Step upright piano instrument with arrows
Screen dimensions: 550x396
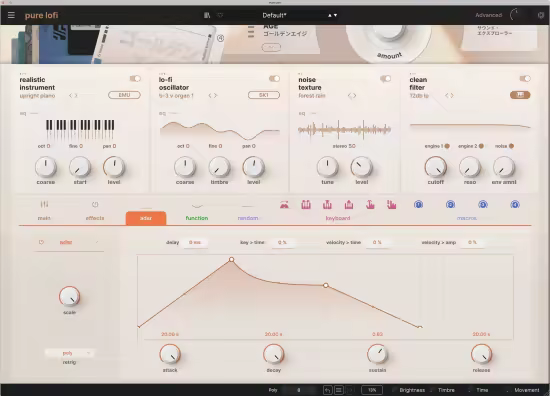coord(73,95)
